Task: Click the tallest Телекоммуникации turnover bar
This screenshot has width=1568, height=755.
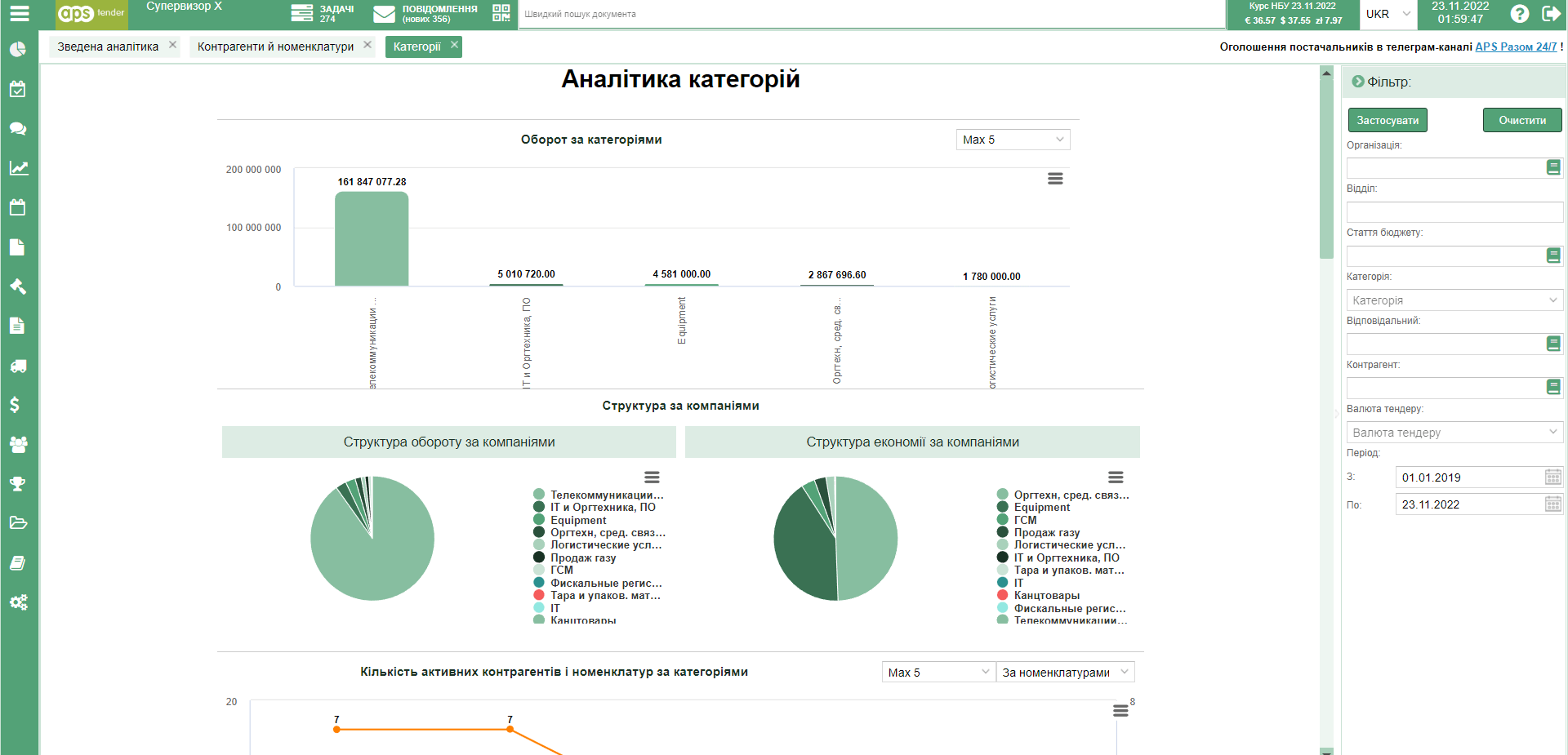Action: [372, 239]
